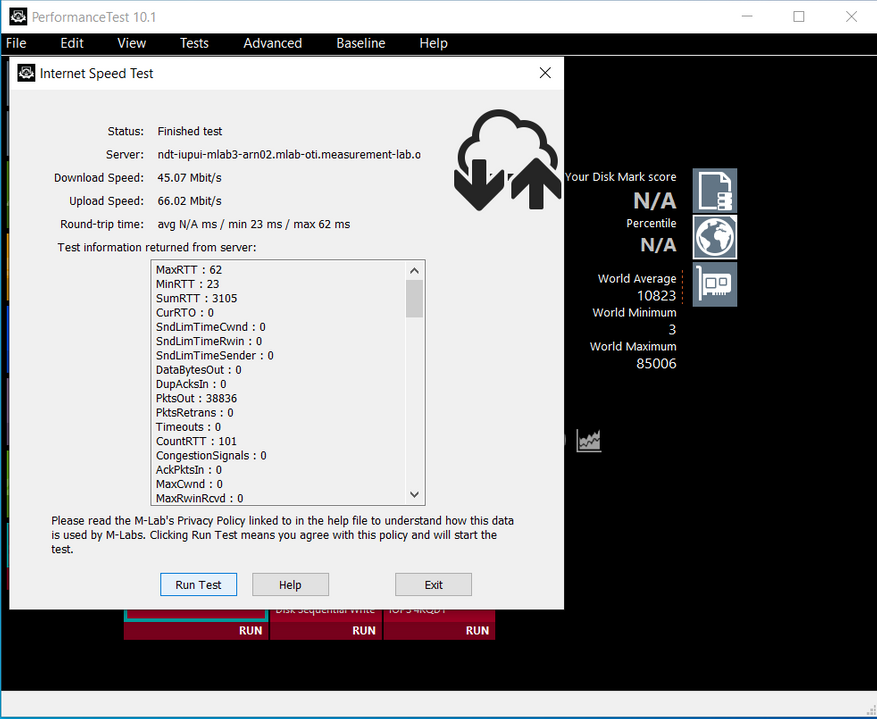This screenshot has width=877, height=719.
Task: Select the "DupAcksIn : 0" line
Action: 191,384
